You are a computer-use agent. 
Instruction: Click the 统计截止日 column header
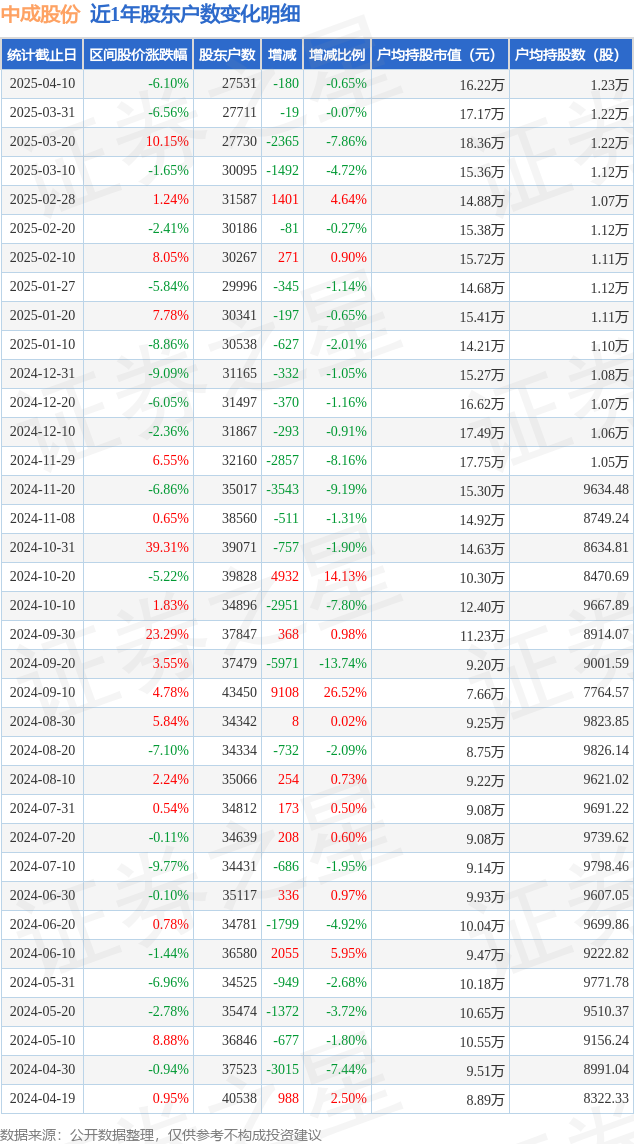point(42,54)
